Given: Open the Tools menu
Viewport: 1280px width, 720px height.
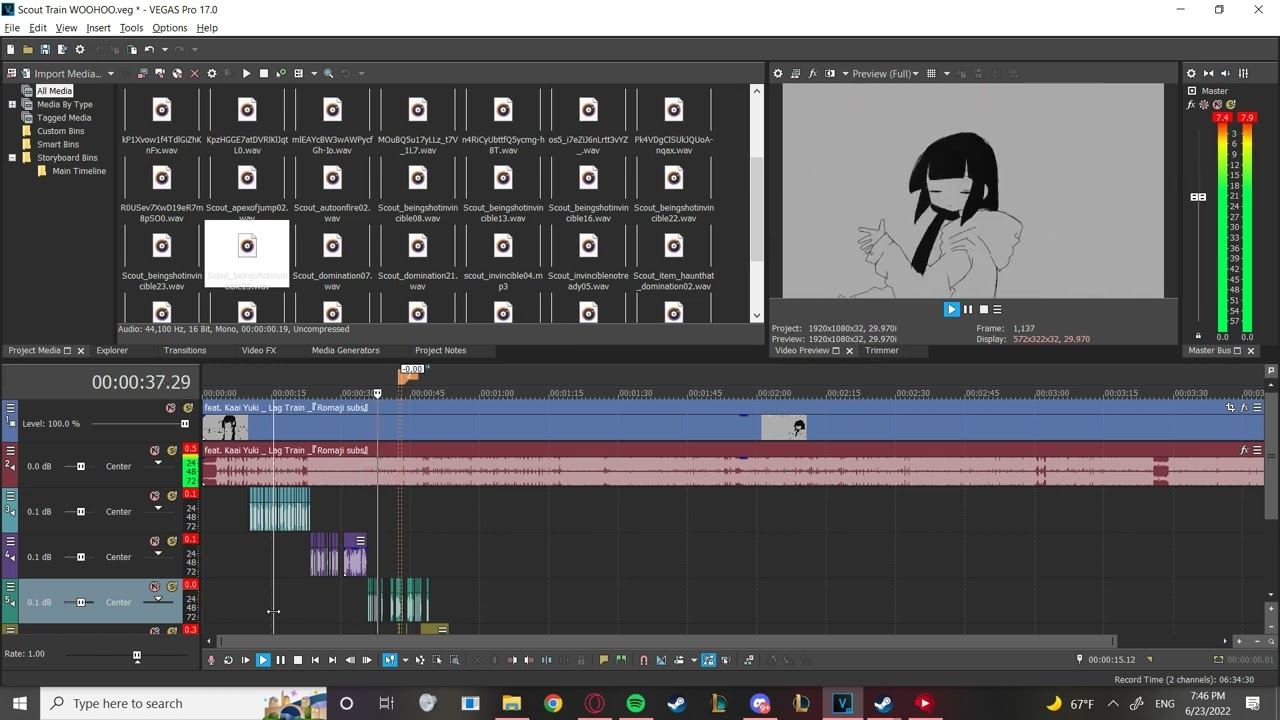Looking at the screenshot, I should [131, 28].
